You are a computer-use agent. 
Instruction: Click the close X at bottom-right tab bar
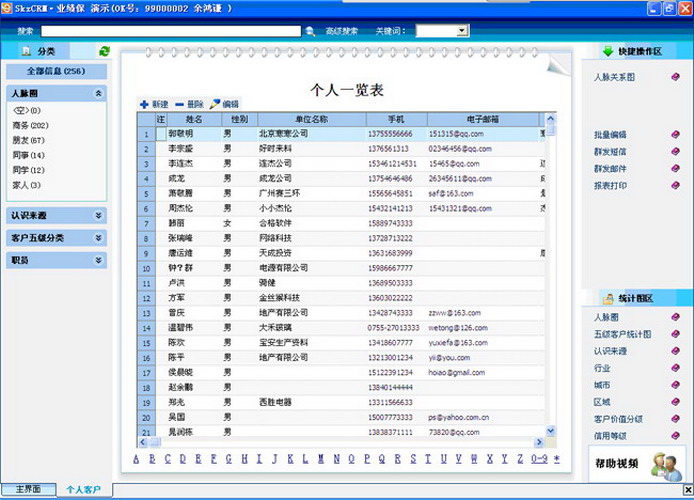(688, 489)
